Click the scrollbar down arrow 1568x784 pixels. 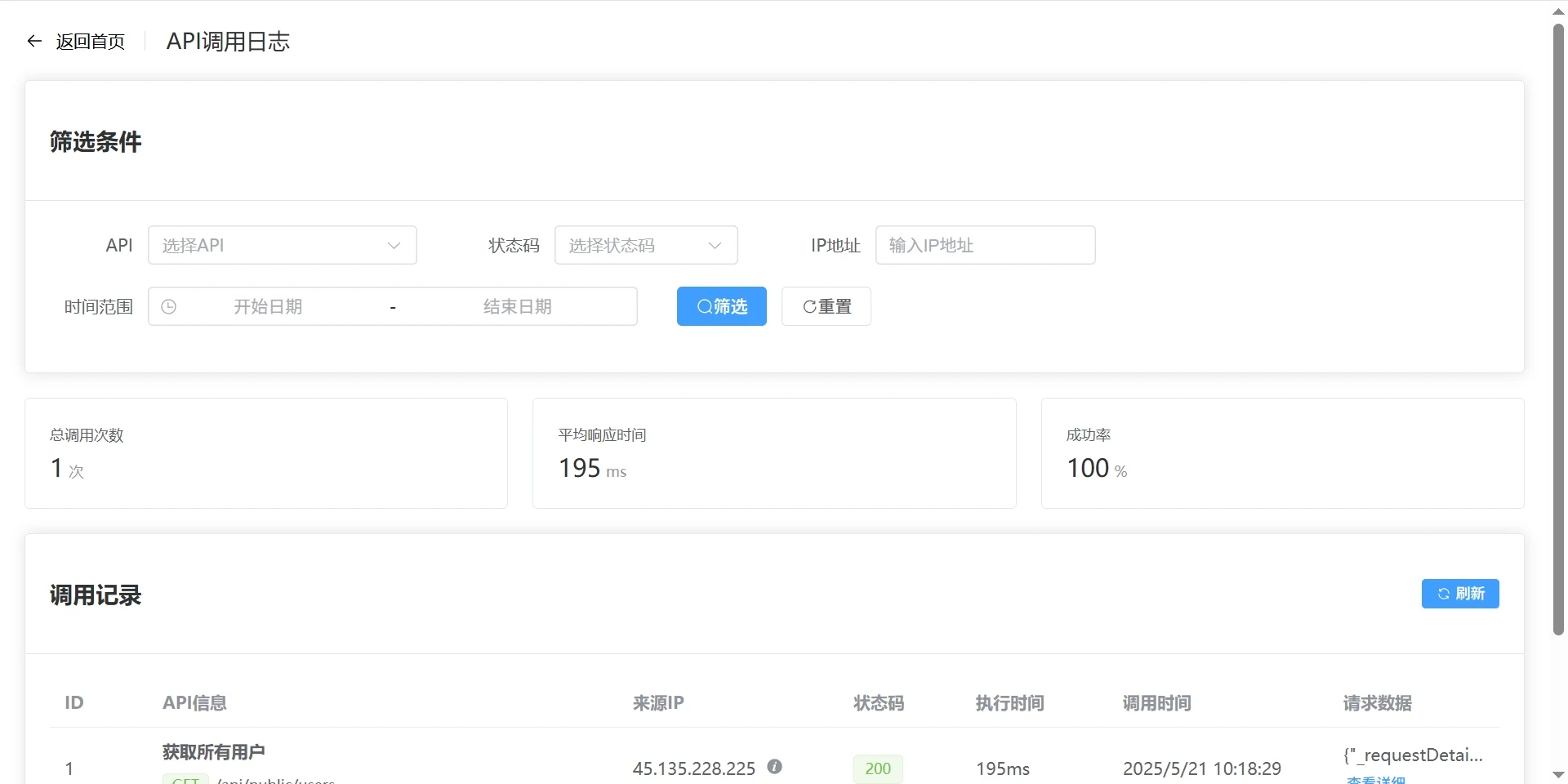click(x=1558, y=774)
